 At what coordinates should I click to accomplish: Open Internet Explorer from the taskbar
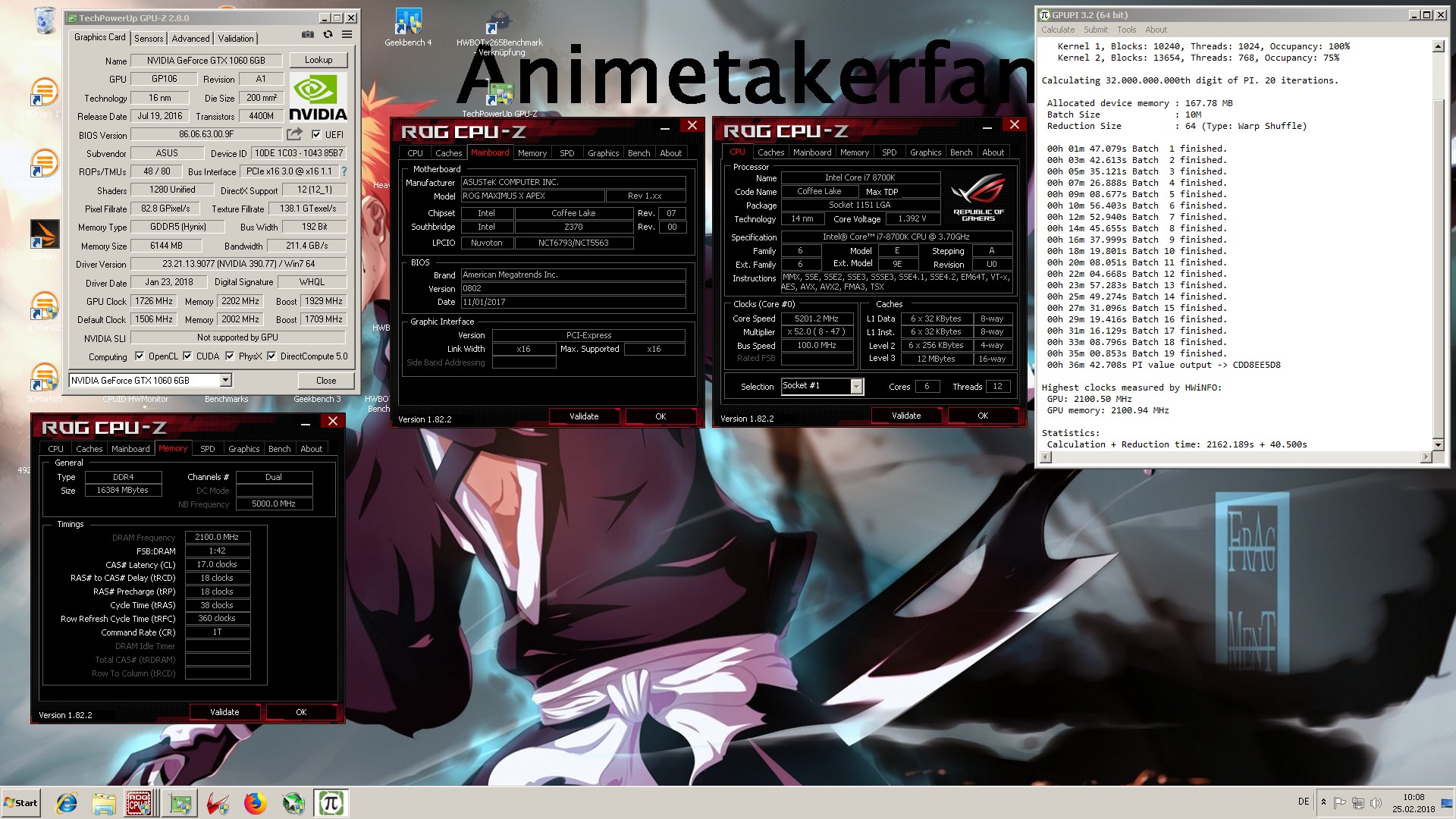[x=67, y=803]
